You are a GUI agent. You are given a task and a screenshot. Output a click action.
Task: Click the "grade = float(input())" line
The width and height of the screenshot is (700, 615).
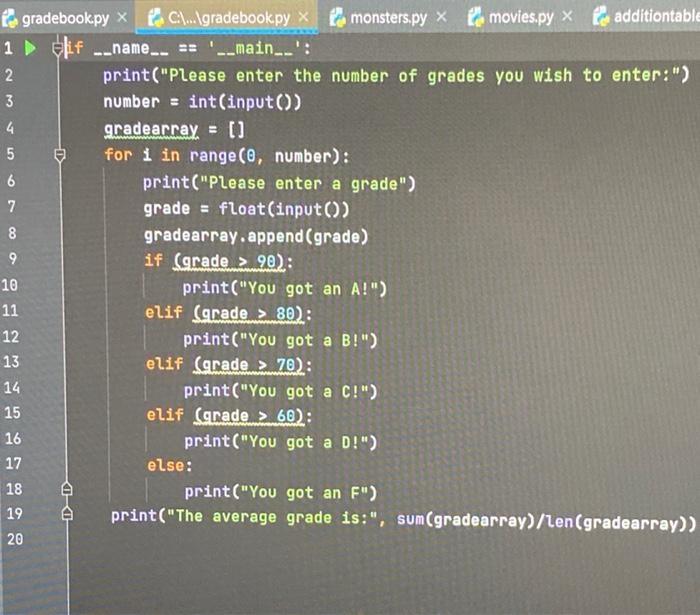pyautogui.click(x=246, y=209)
